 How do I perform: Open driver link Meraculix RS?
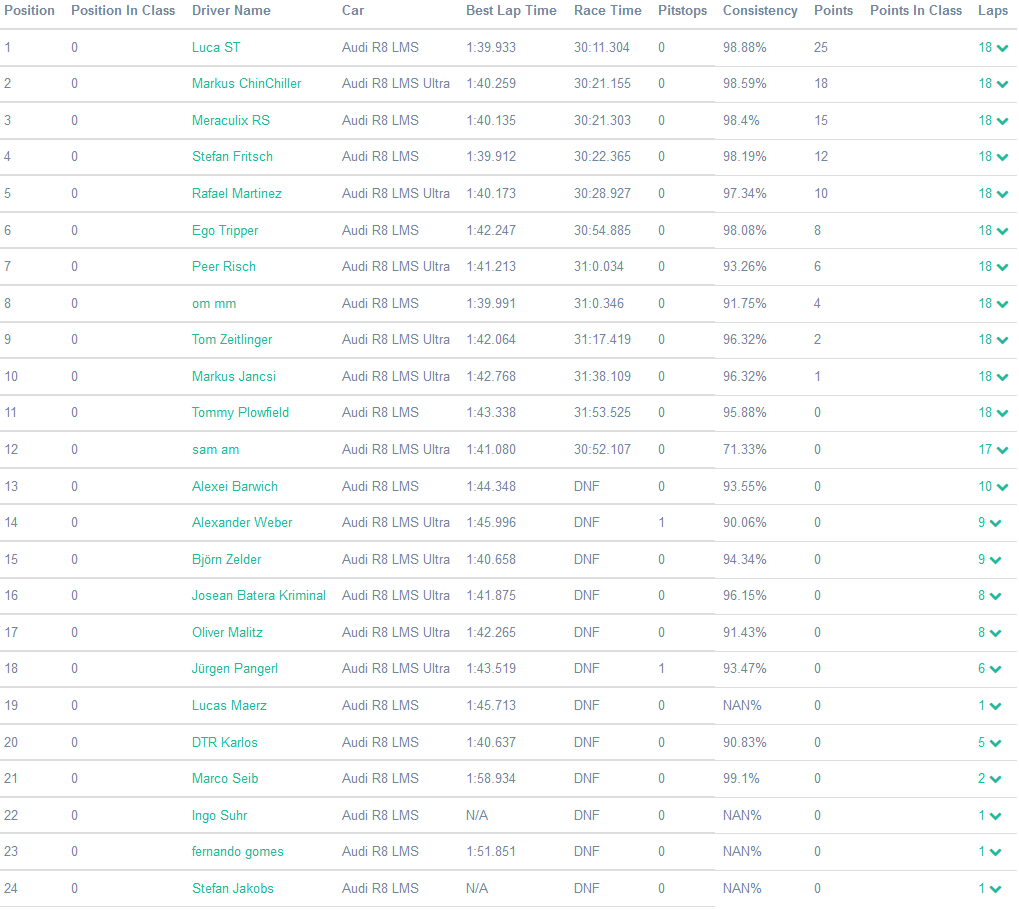(231, 121)
